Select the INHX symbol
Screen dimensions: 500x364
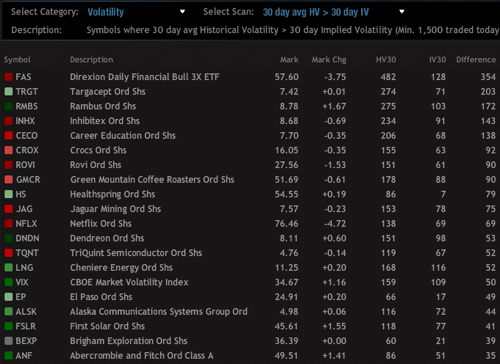25,121
